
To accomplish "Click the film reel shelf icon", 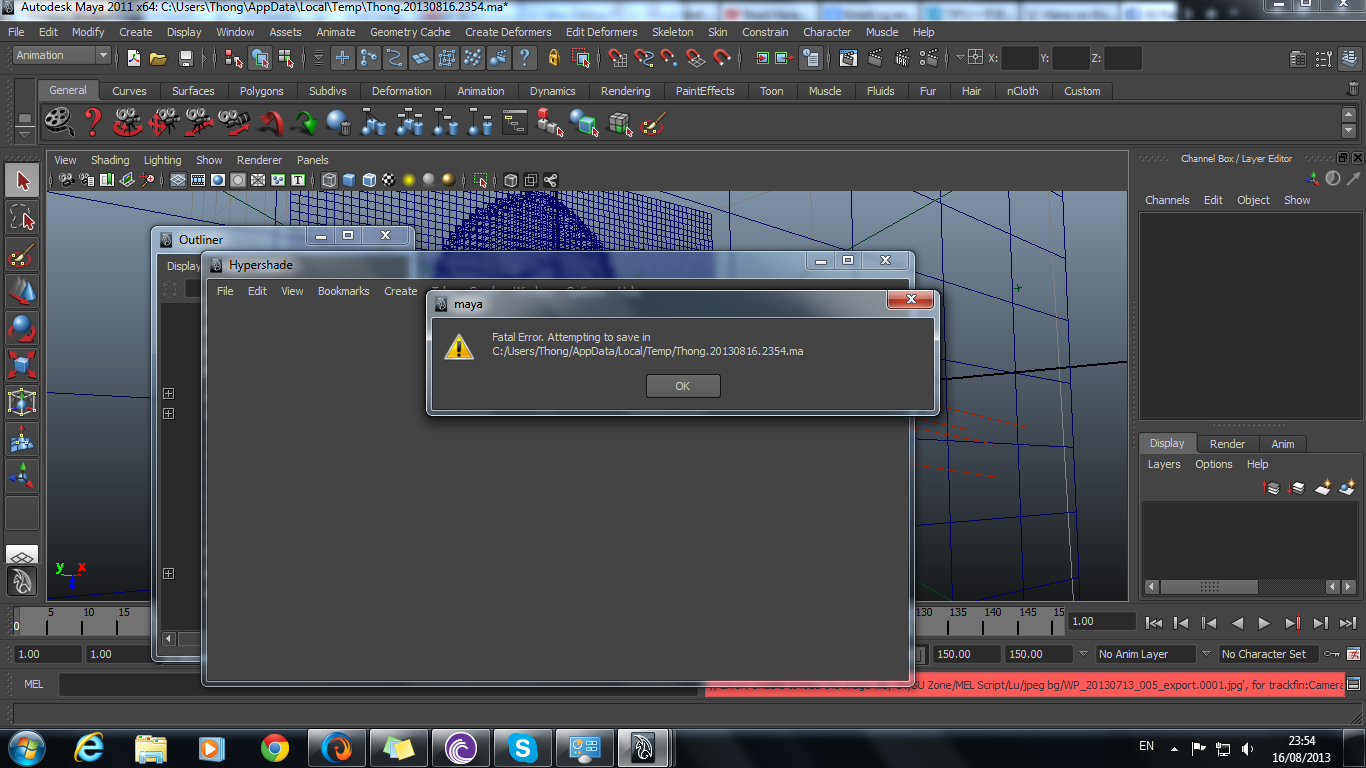I will (x=58, y=123).
